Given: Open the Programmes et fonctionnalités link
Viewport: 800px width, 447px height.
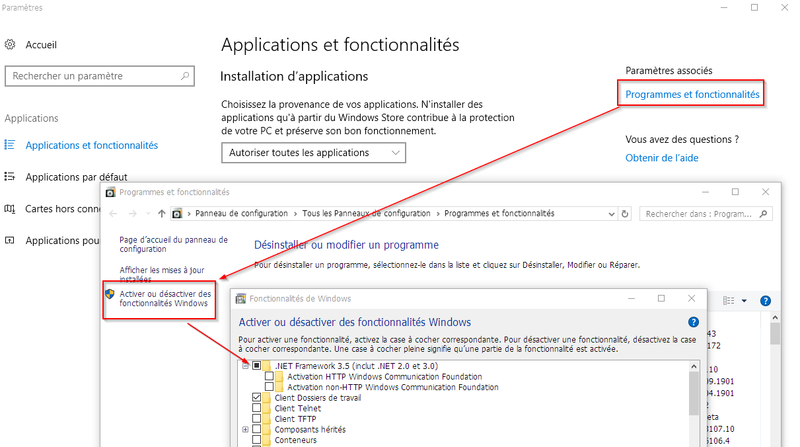Looking at the screenshot, I should [x=692, y=95].
